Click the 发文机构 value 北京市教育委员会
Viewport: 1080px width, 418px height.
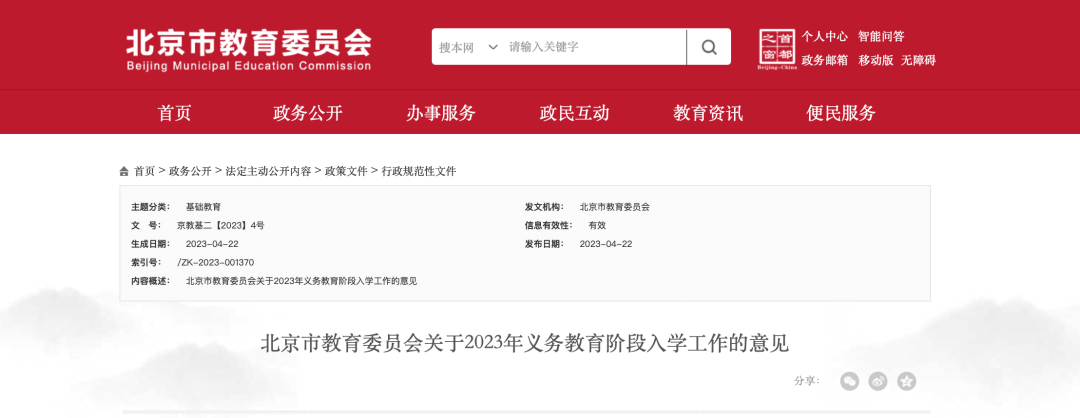click(615, 207)
